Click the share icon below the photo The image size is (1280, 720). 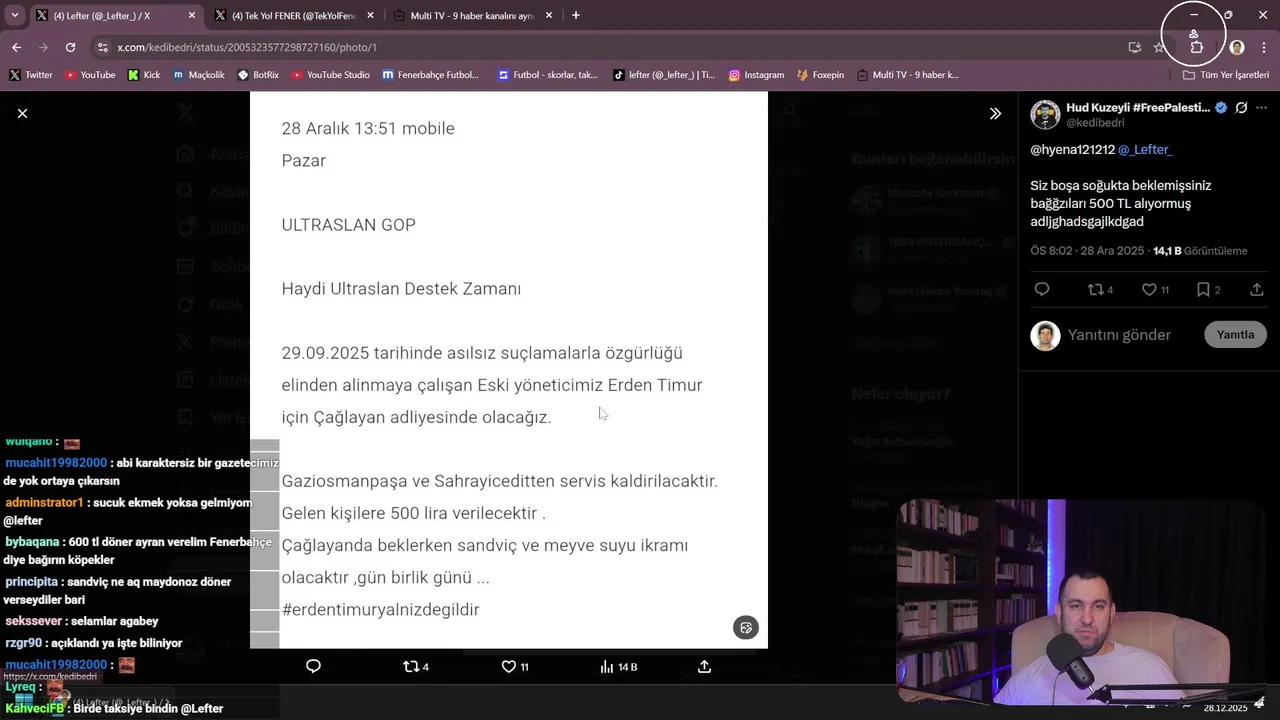tap(704, 666)
